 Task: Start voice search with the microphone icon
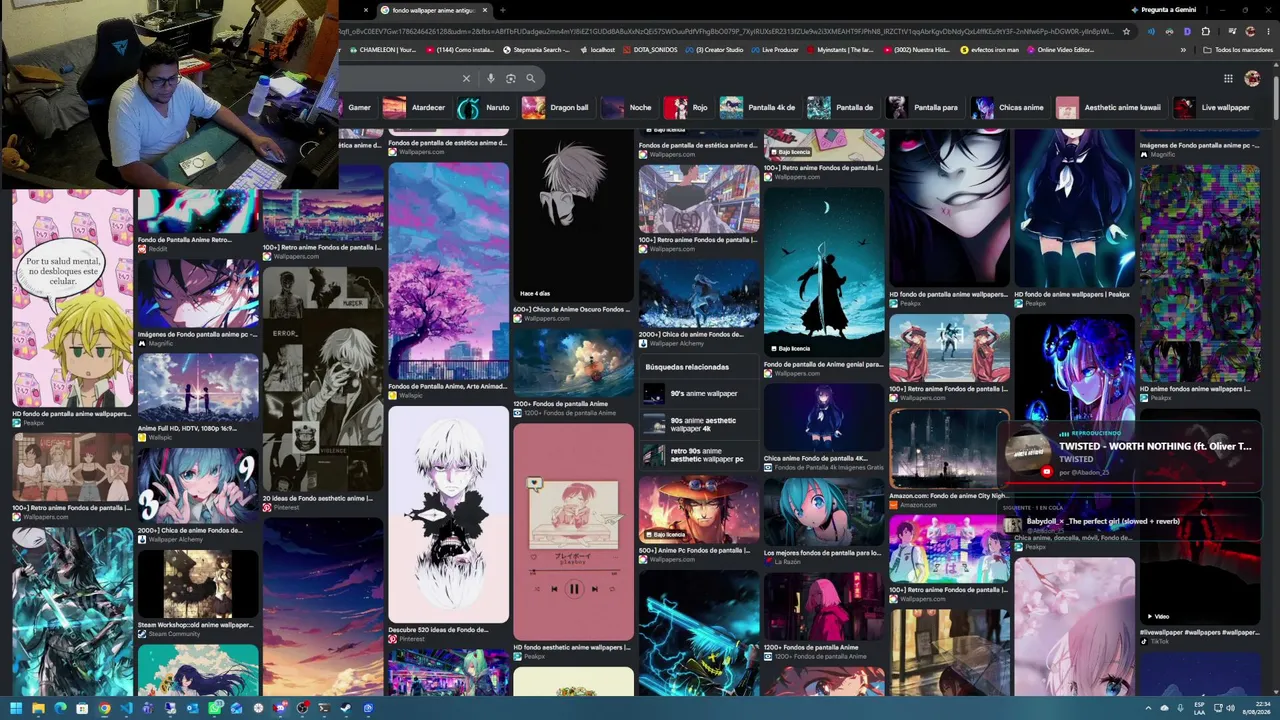[490, 78]
